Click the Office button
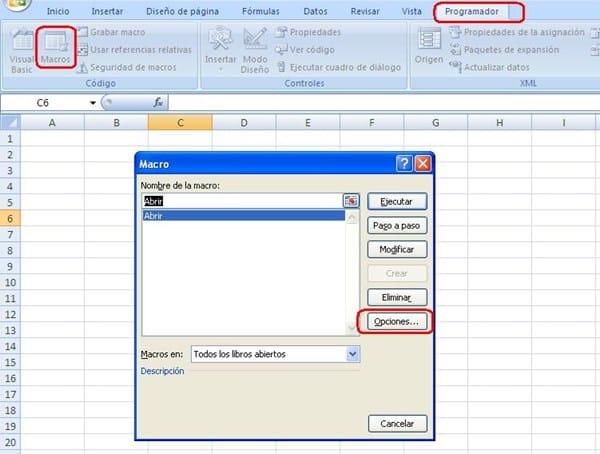The height and width of the screenshot is (454, 600). pyautogui.click(x=16, y=4)
